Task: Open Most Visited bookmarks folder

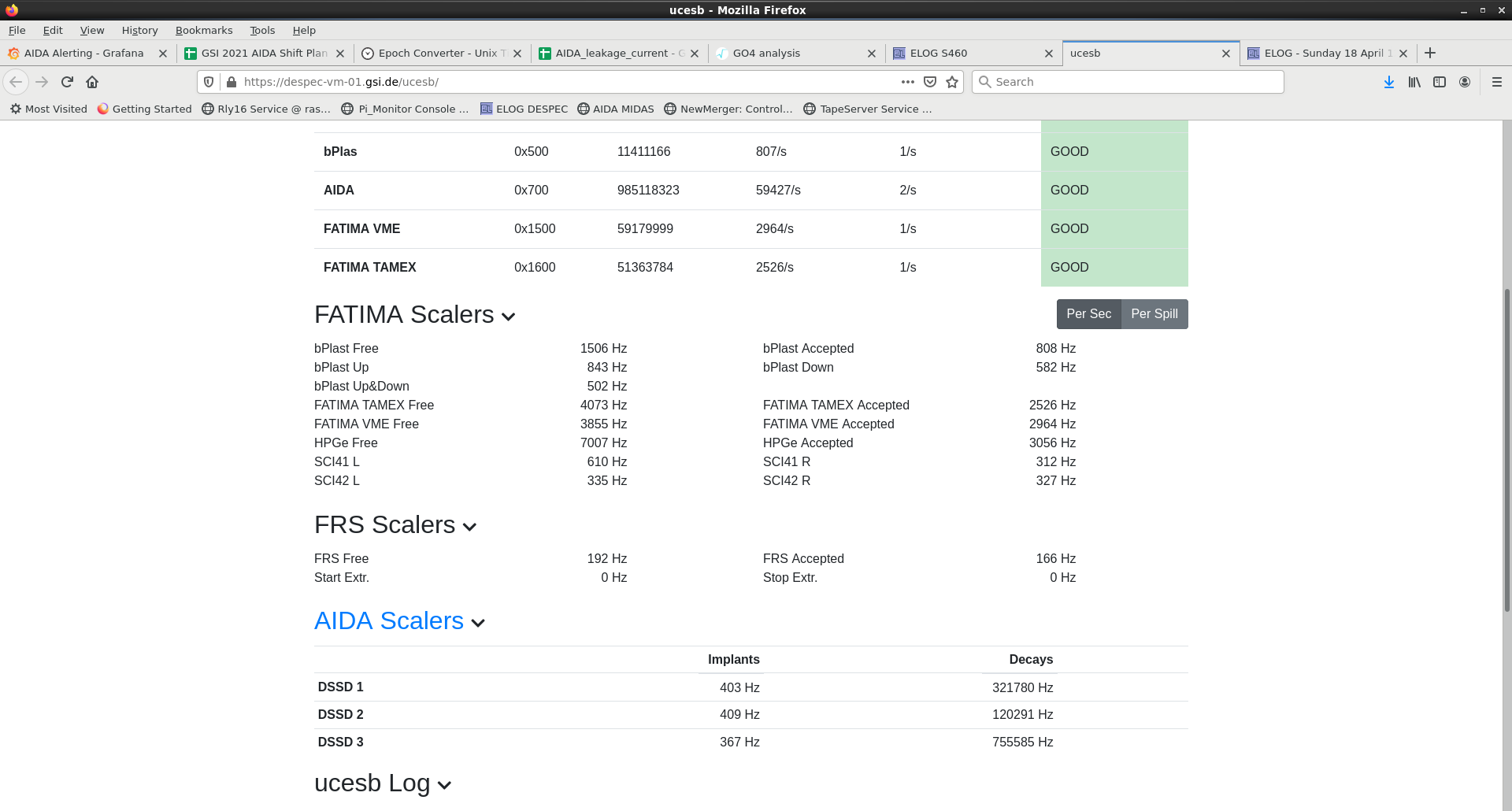Action: click(49, 109)
